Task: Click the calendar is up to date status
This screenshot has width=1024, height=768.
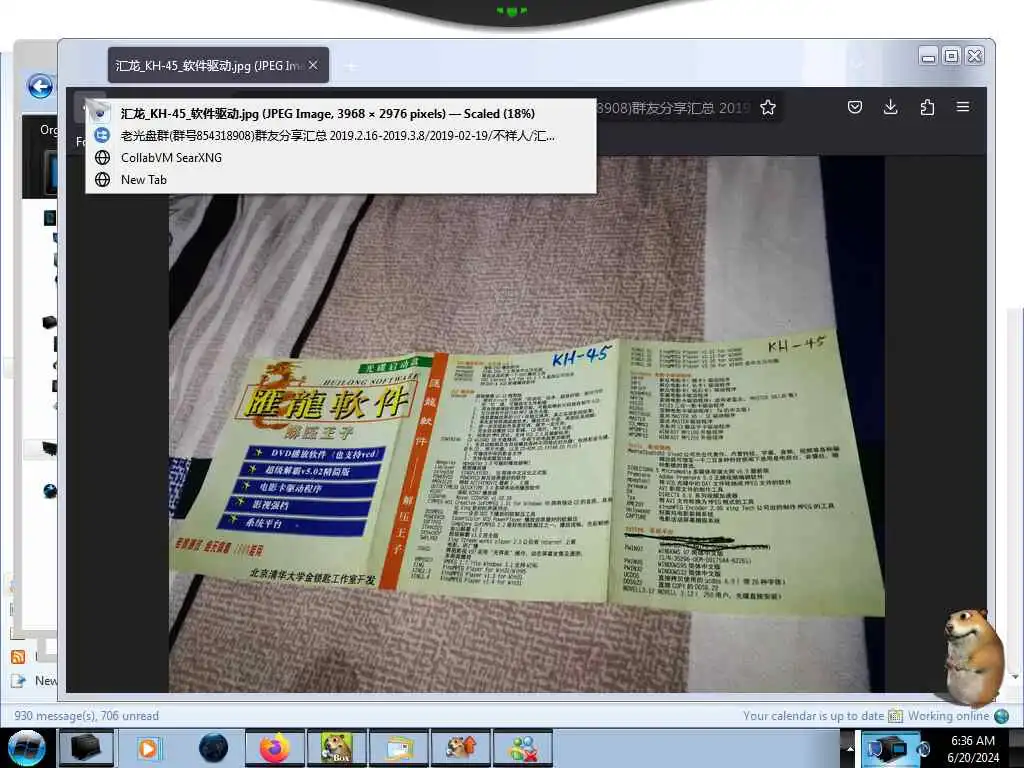Action: 813,716
